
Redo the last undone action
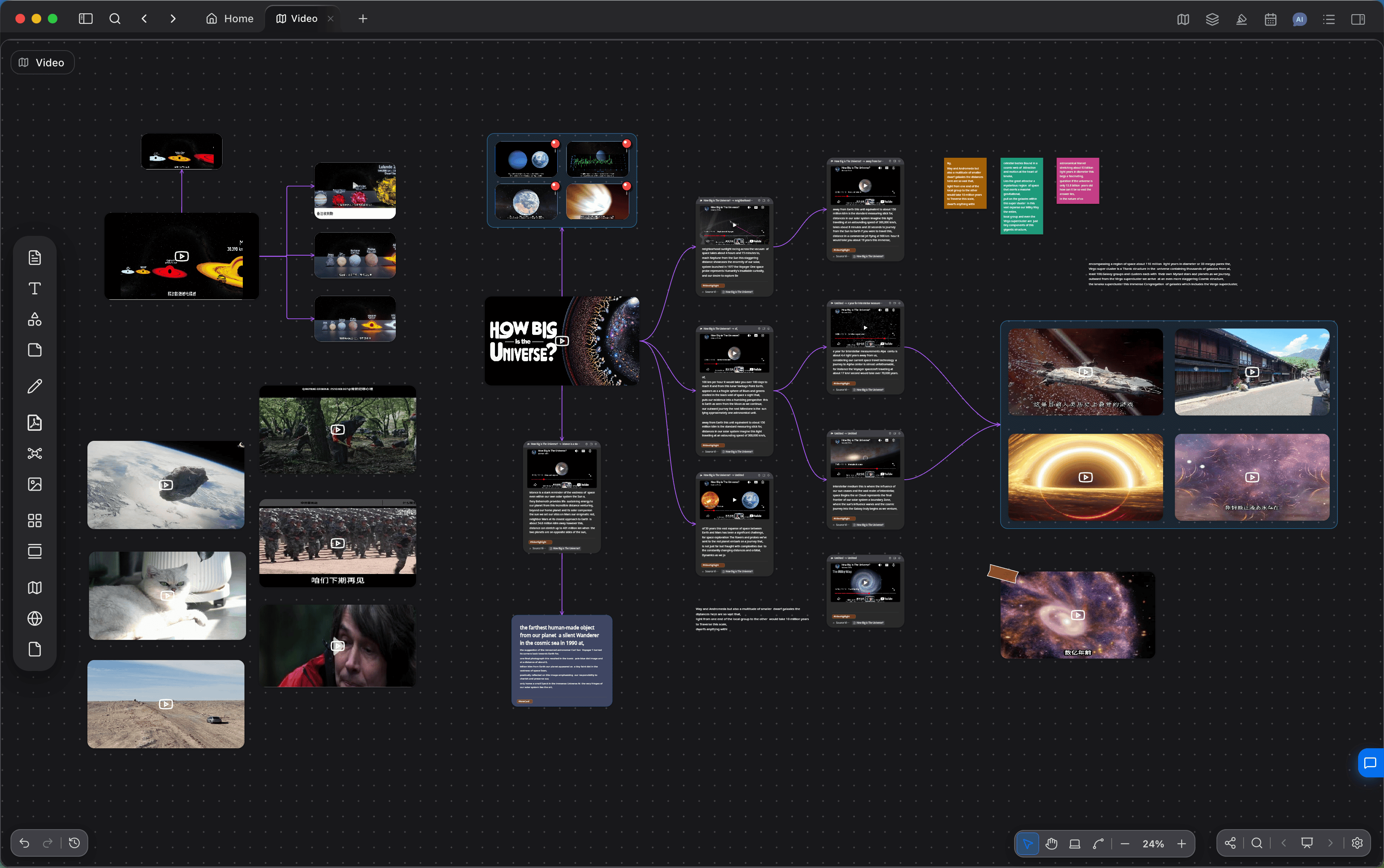[x=48, y=843]
